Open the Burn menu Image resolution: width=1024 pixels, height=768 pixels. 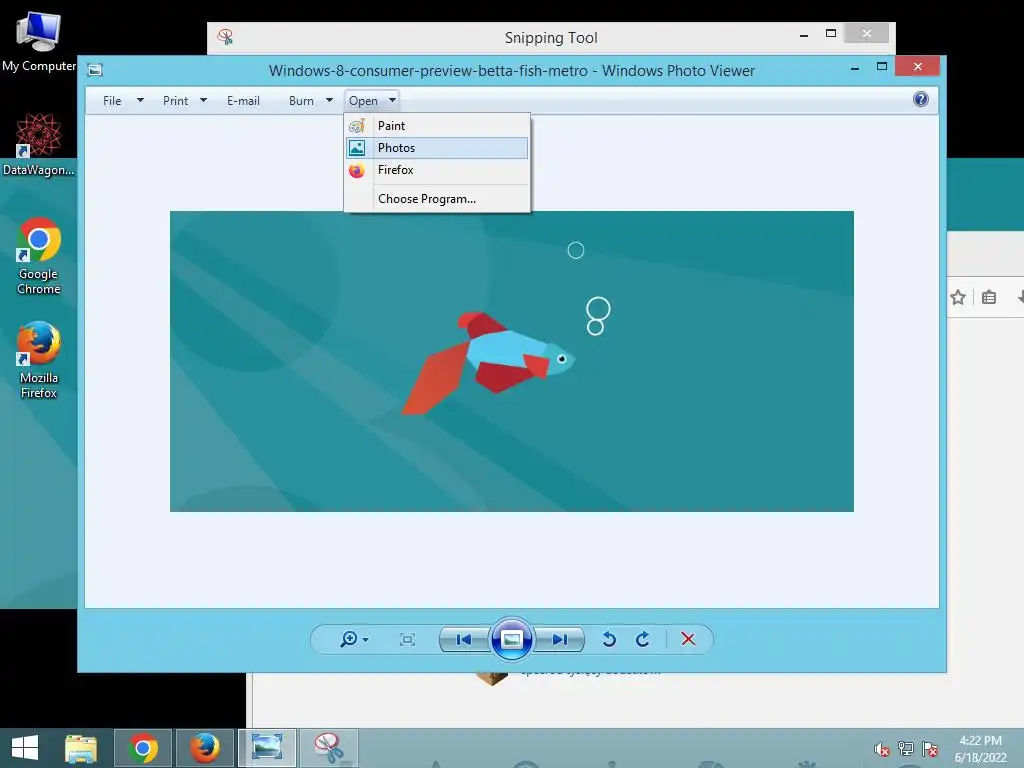[x=301, y=101]
